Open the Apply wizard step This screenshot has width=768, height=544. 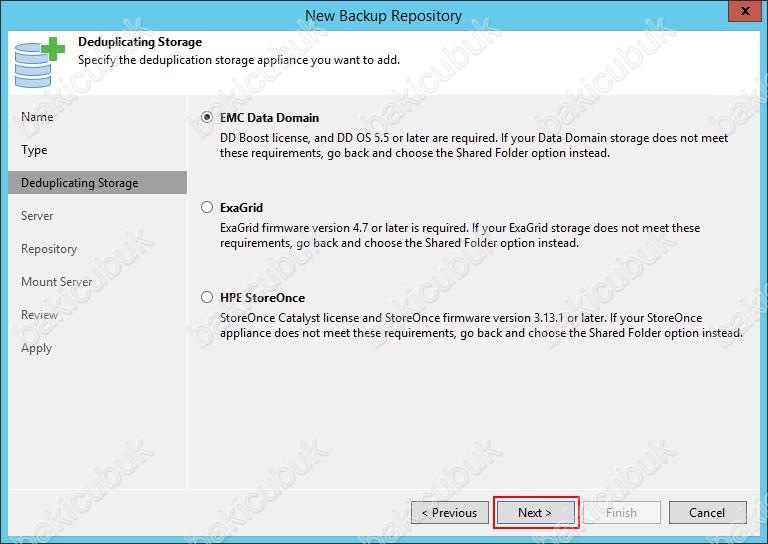click(x=36, y=348)
